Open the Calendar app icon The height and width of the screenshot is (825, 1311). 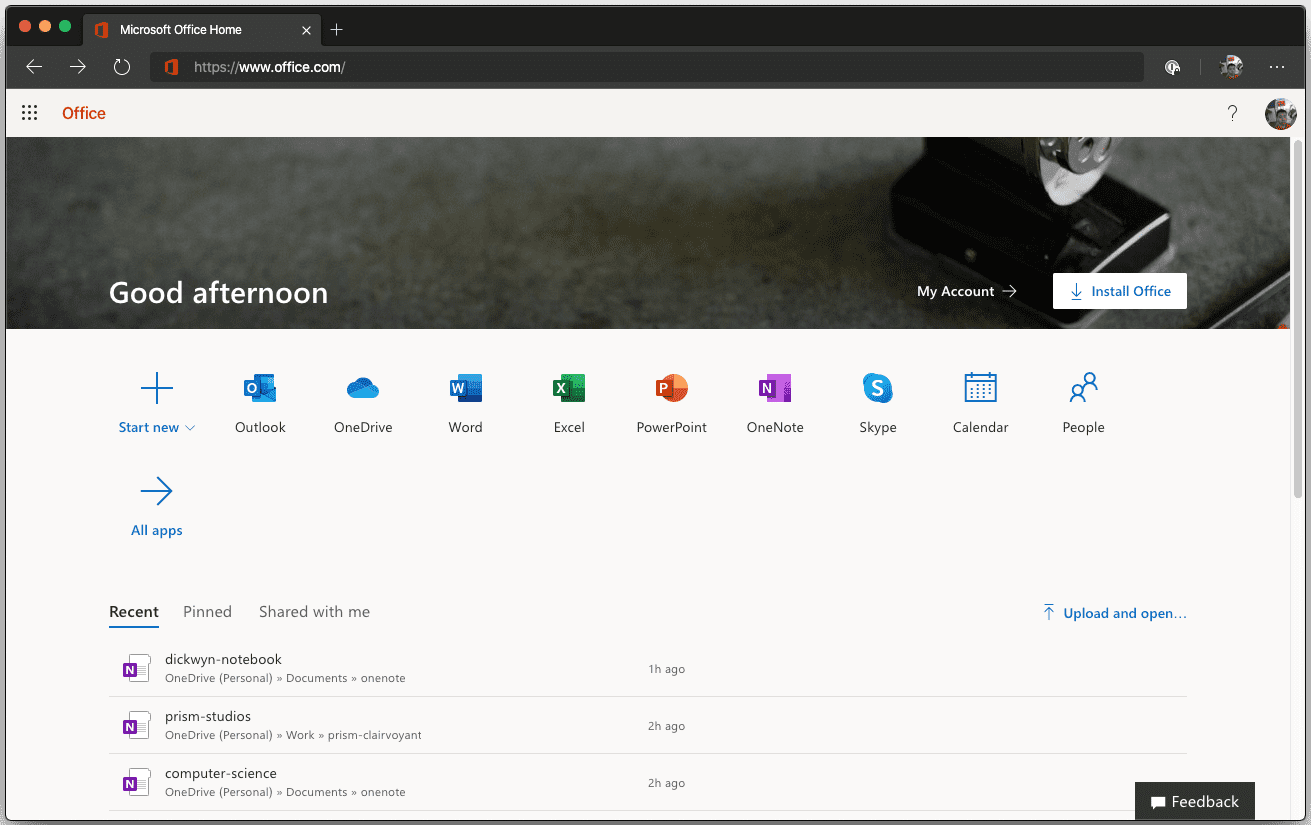pos(980,389)
